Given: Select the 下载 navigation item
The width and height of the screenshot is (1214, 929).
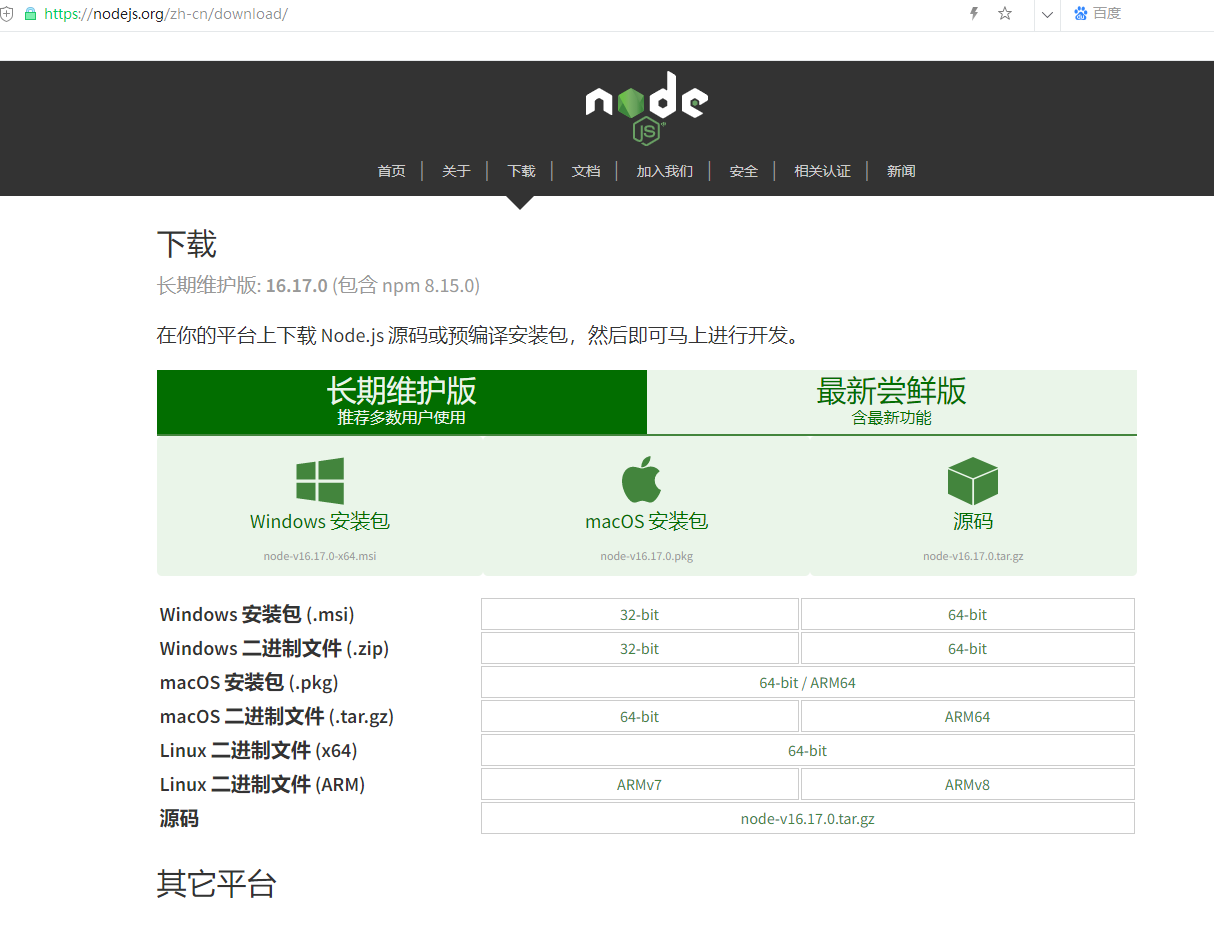Looking at the screenshot, I should tap(521, 171).
